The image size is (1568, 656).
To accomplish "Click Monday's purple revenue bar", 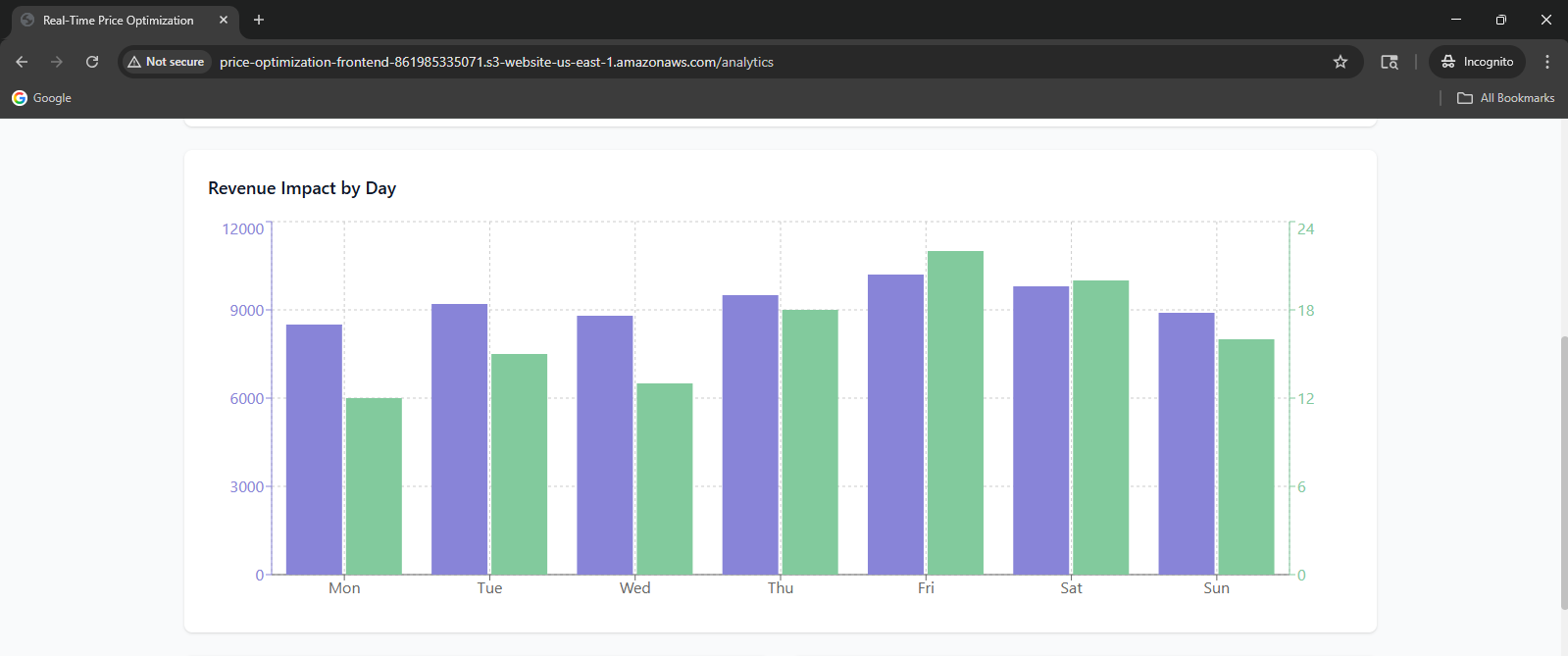I will pyautogui.click(x=314, y=449).
